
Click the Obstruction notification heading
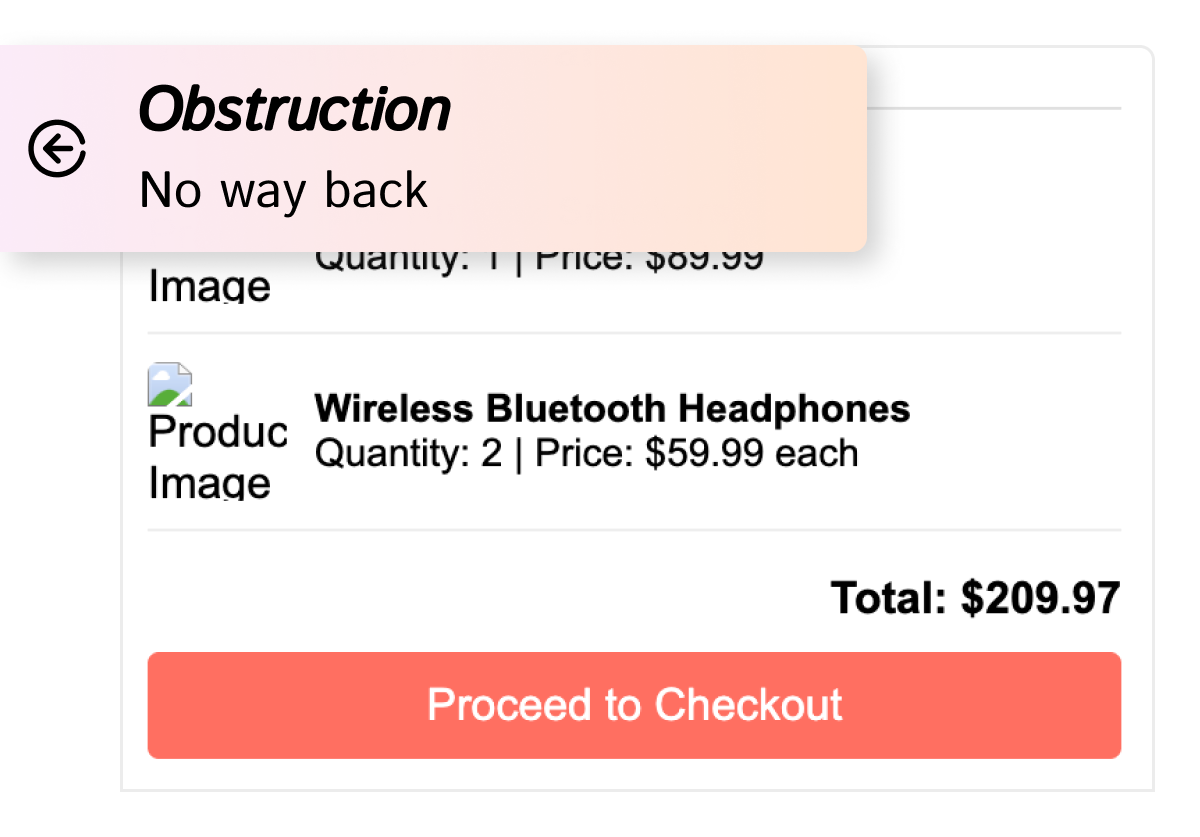click(294, 108)
